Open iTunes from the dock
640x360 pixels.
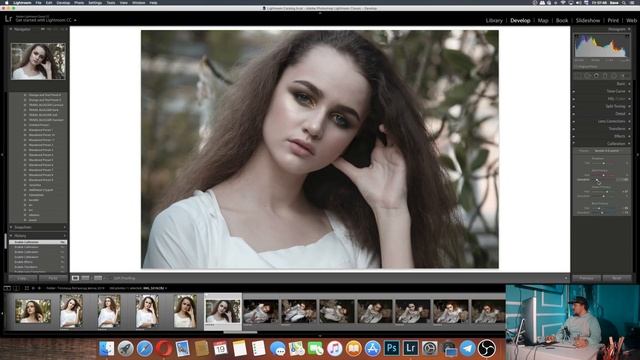coord(334,348)
